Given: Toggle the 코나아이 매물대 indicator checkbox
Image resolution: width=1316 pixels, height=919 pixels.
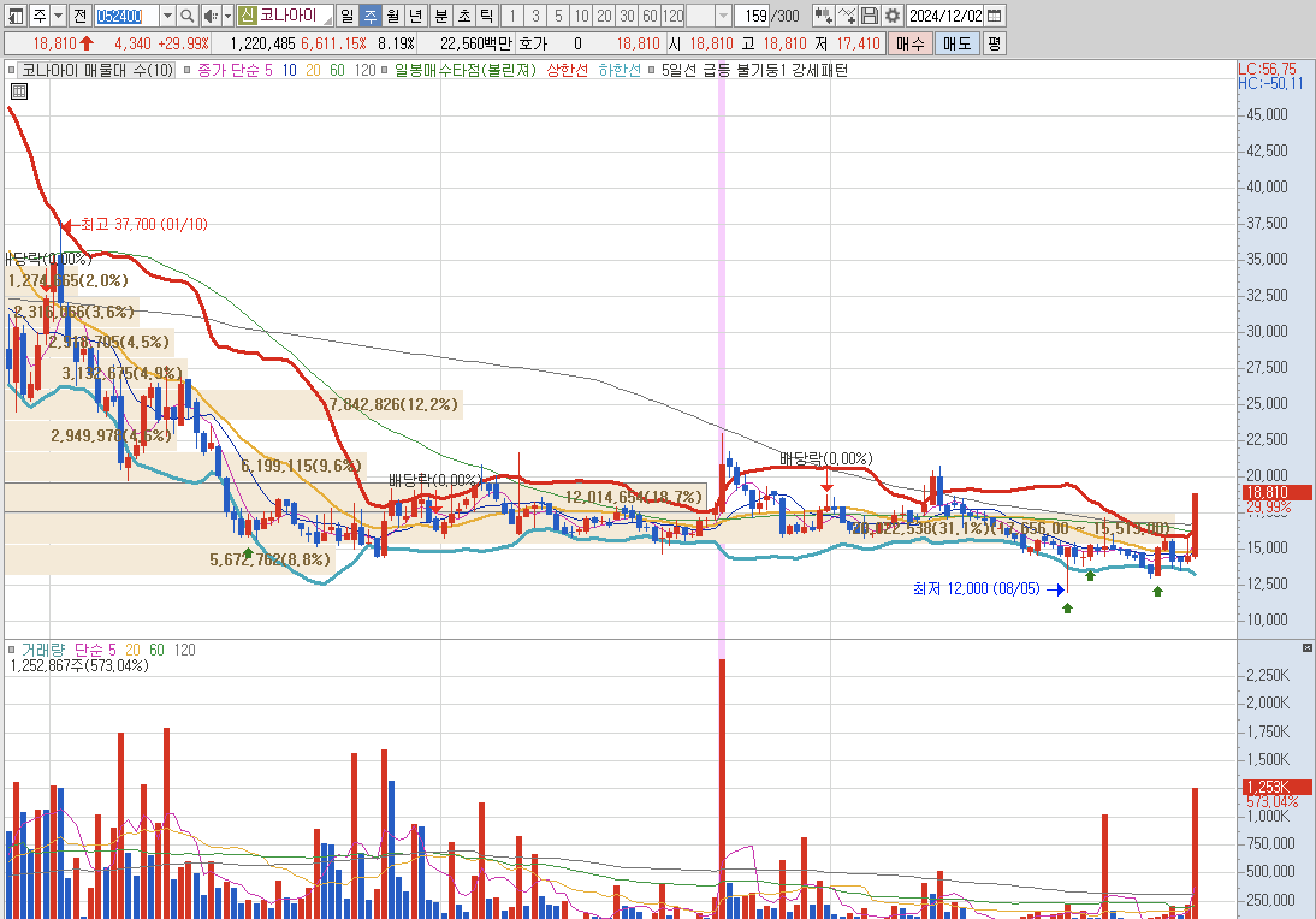Looking at the screenshot, I should click(x=11, y=70).
